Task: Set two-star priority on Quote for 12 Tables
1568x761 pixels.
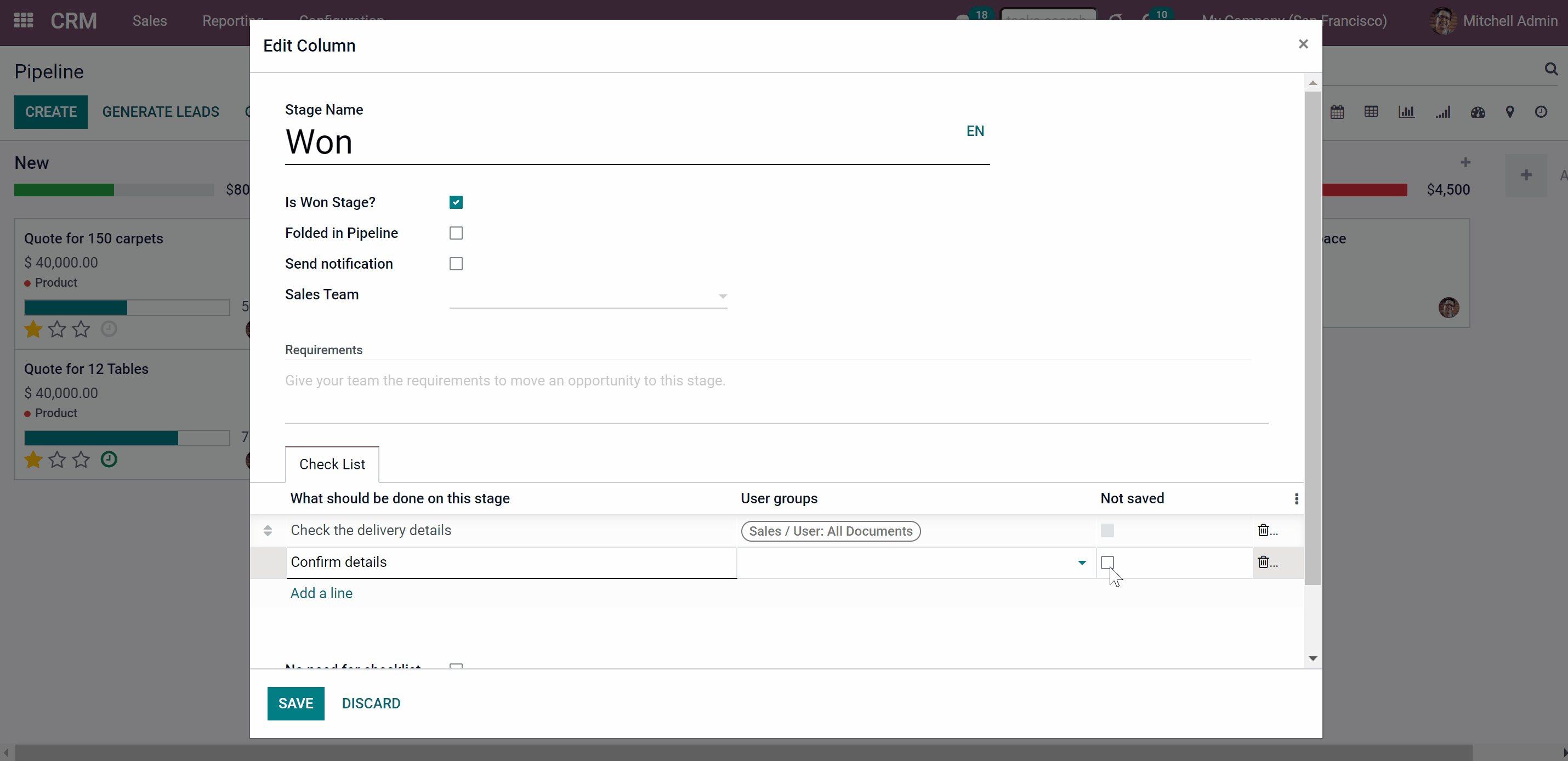Action: pos(57,459)
